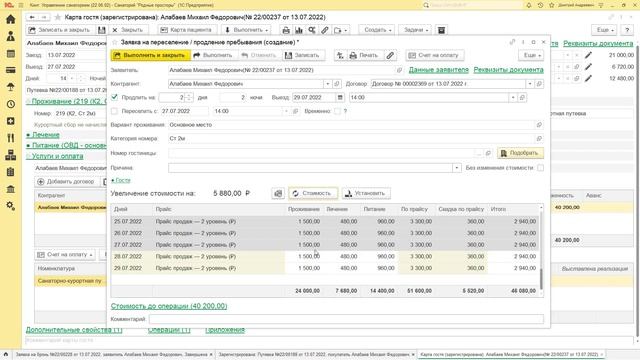
Task: Click the Подобрать room button
Action: [520, 153]
